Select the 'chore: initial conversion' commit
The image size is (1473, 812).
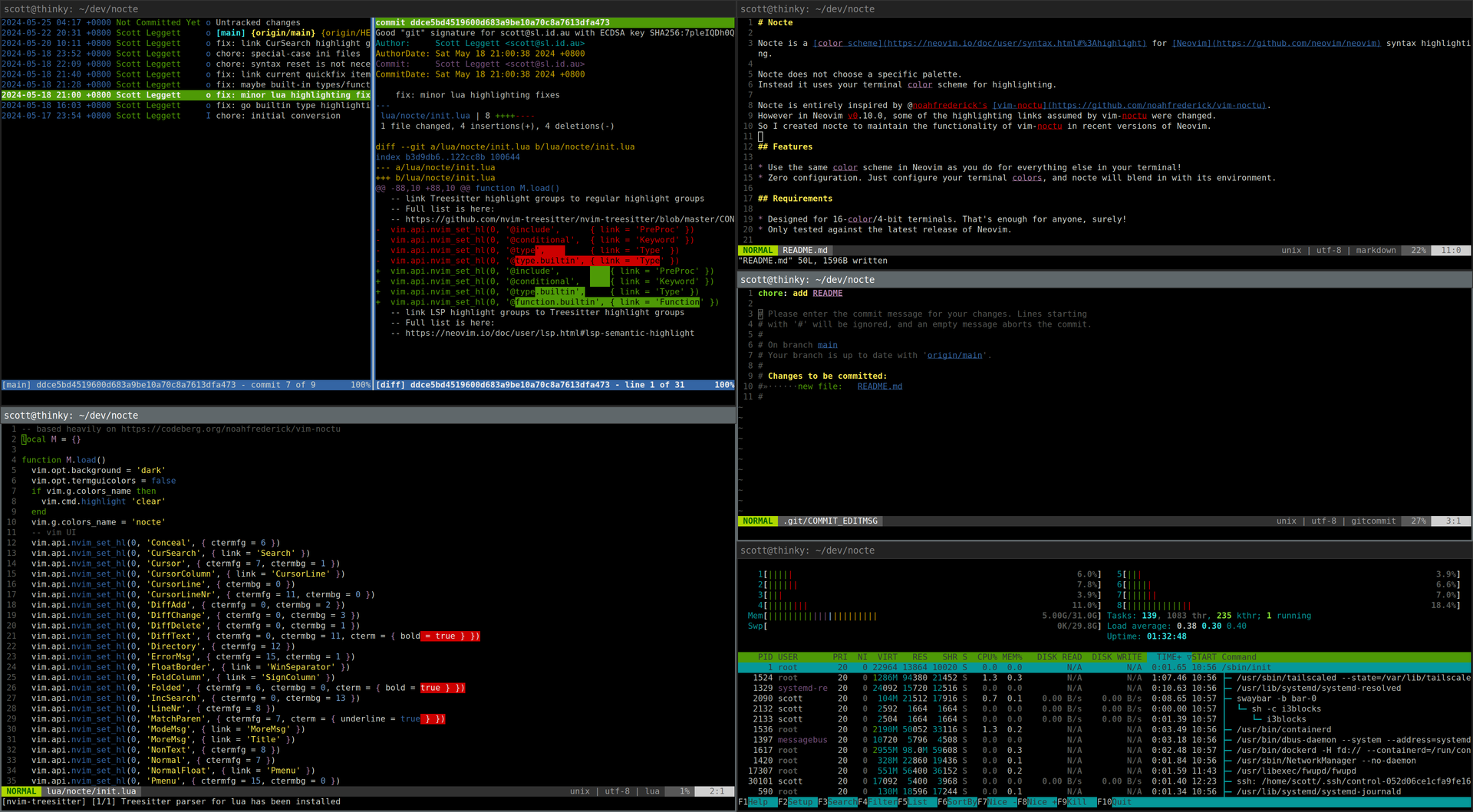pyautogui.click(x=278, y=116)
